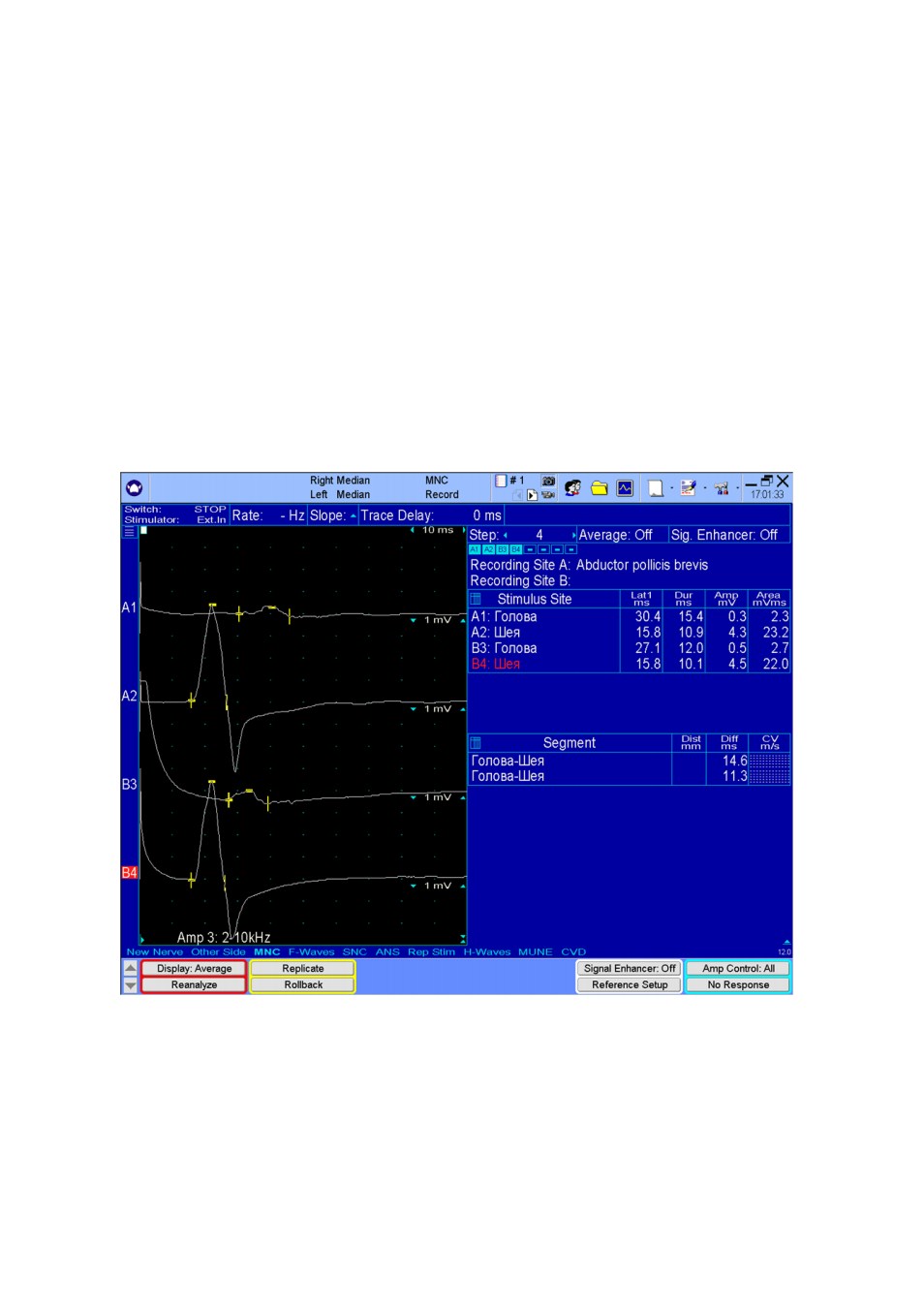
Task: Click the next trial arrow icon
Action: (532, 495)
